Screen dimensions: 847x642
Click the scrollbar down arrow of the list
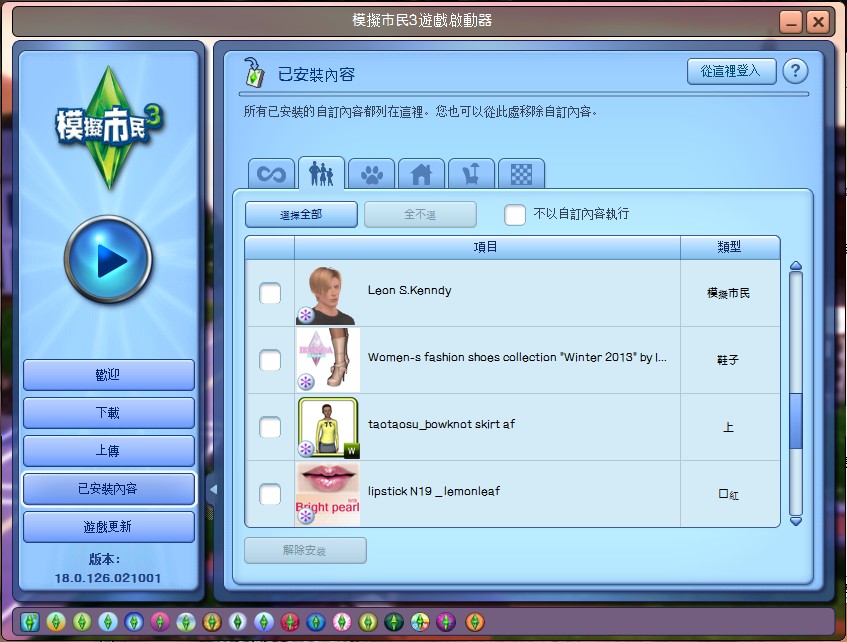(796, 521)
